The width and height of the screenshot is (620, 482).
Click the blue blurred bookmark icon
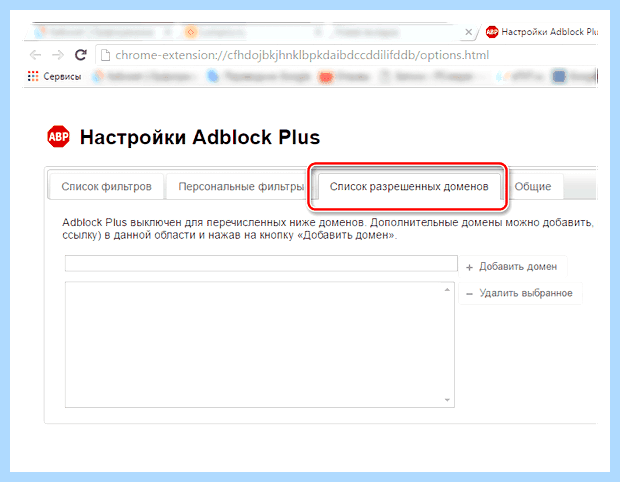pos(213,76)
